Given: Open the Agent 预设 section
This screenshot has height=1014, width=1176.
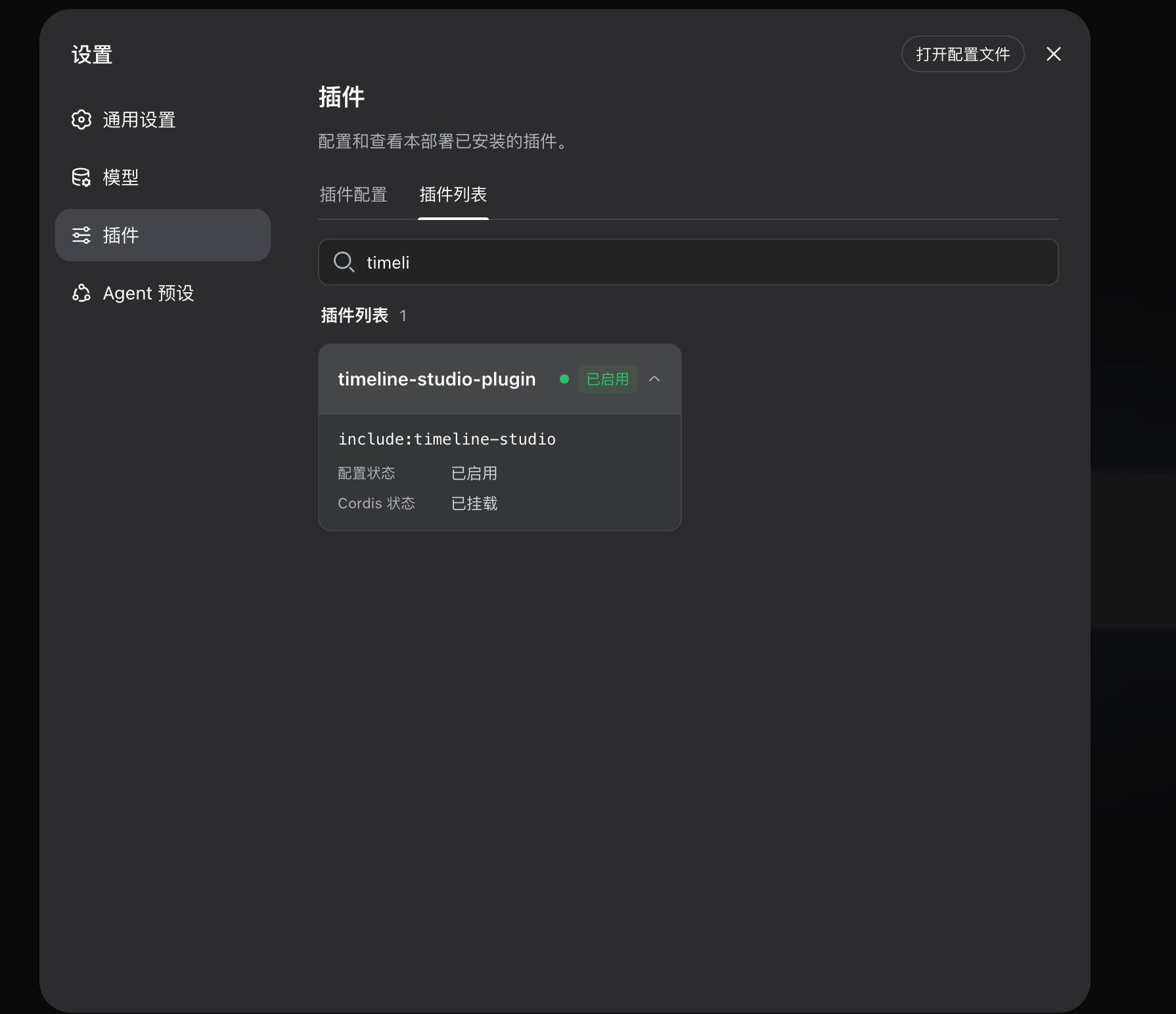Looking at the screenshot, I should 163,293.
